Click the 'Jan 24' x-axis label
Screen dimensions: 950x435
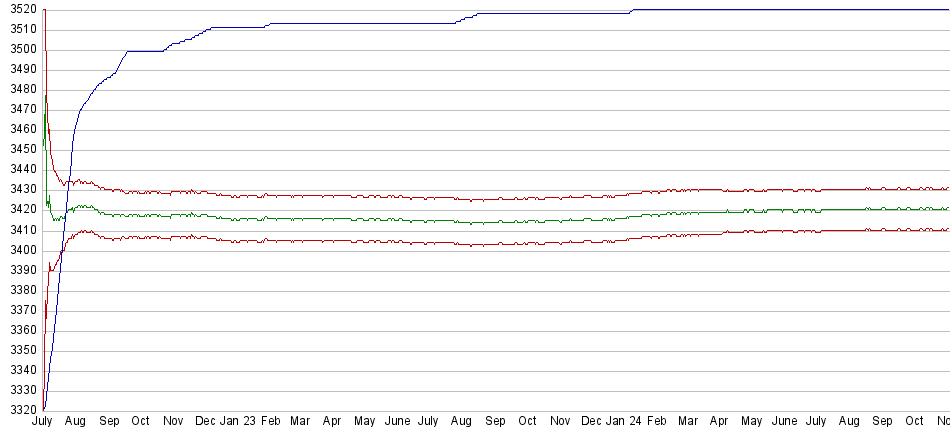coord(624,422)
